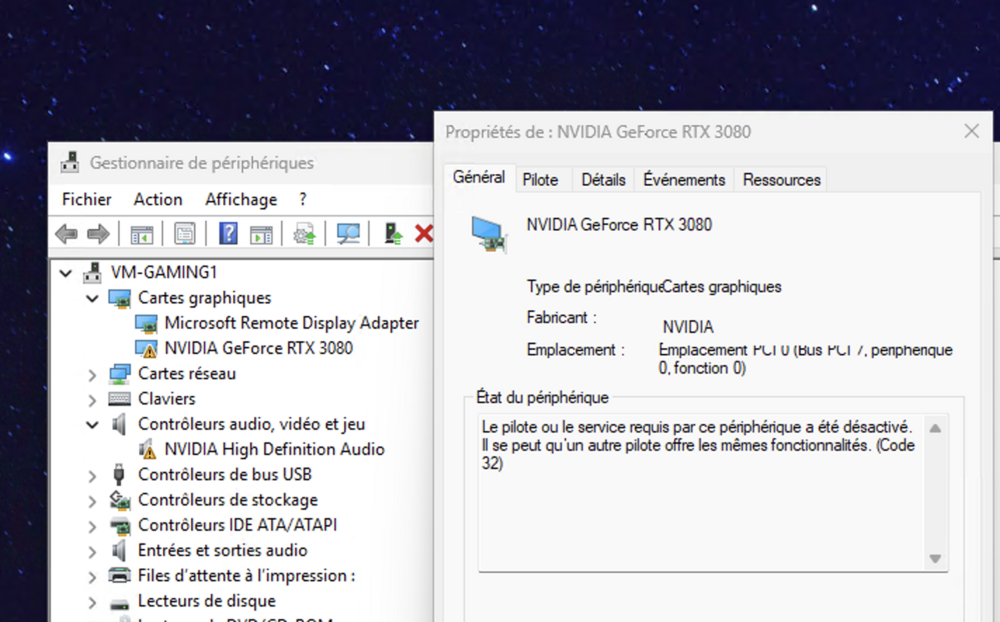The width and height of the screenshot is (1000, 622).
Task: Click the Update driver toolbar icon
Action: tap(304, 234)
